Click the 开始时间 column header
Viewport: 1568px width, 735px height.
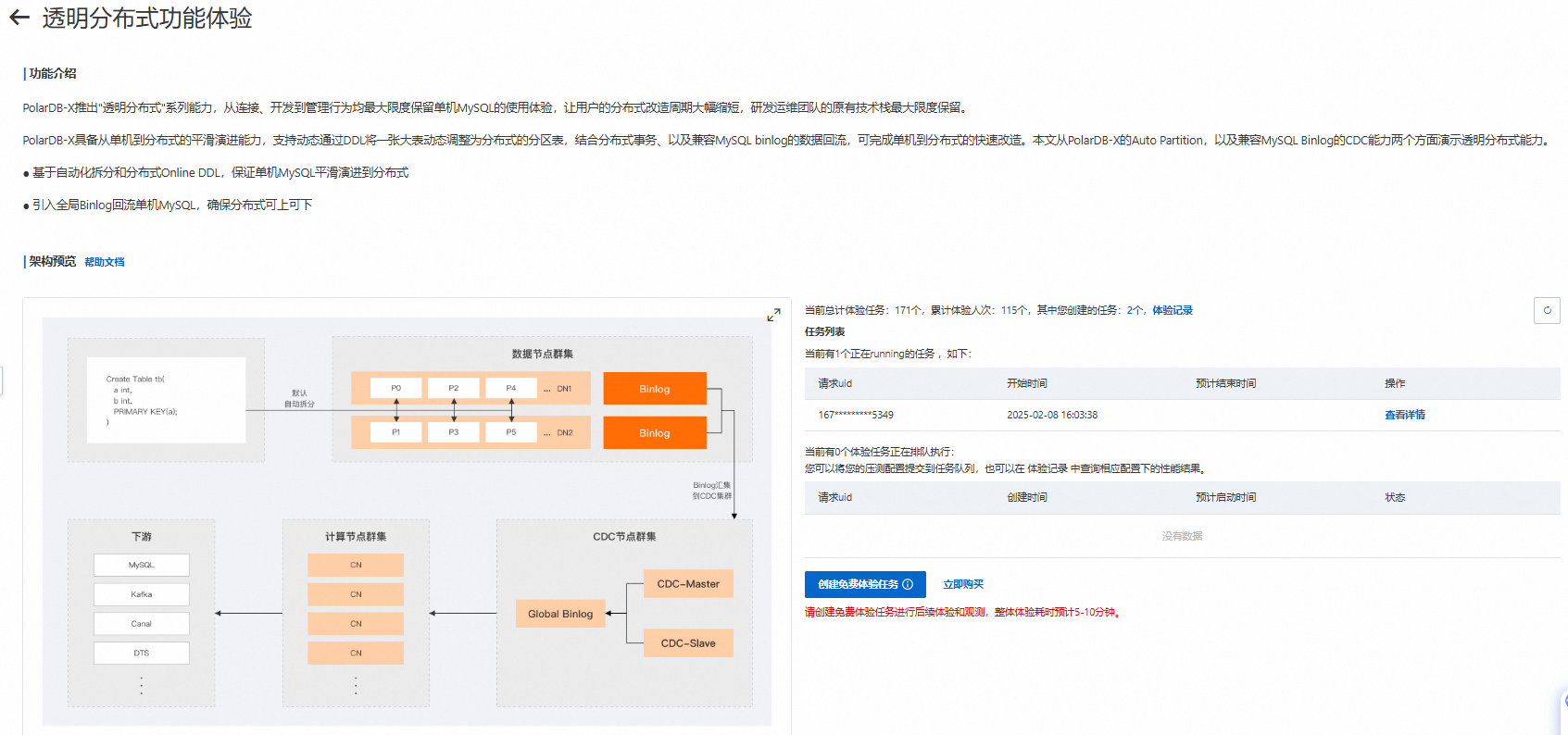(1027, 383)
